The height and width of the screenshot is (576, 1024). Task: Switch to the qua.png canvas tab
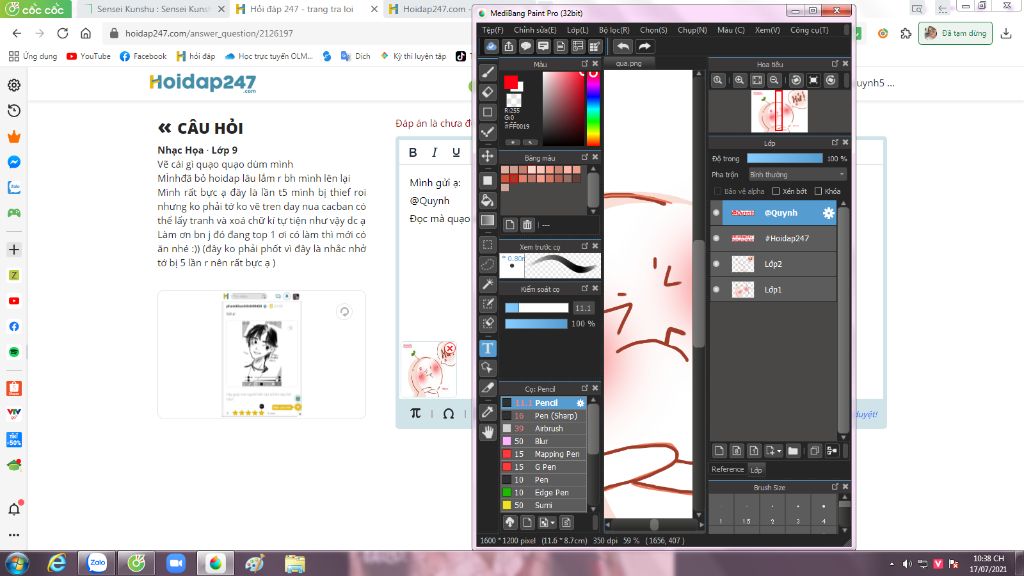tap(629, 63)
